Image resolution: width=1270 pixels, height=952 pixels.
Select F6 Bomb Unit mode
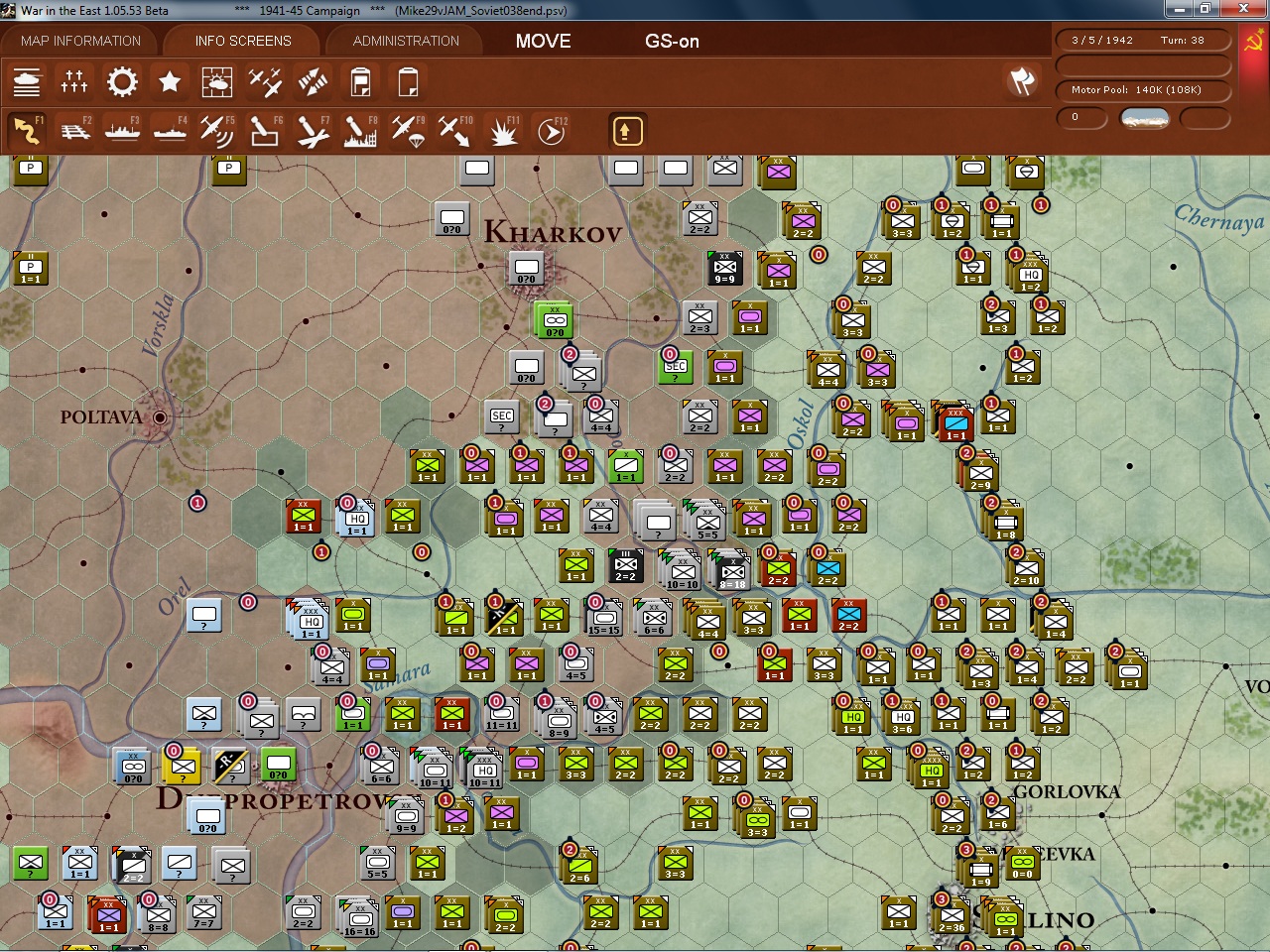point(265,131)
